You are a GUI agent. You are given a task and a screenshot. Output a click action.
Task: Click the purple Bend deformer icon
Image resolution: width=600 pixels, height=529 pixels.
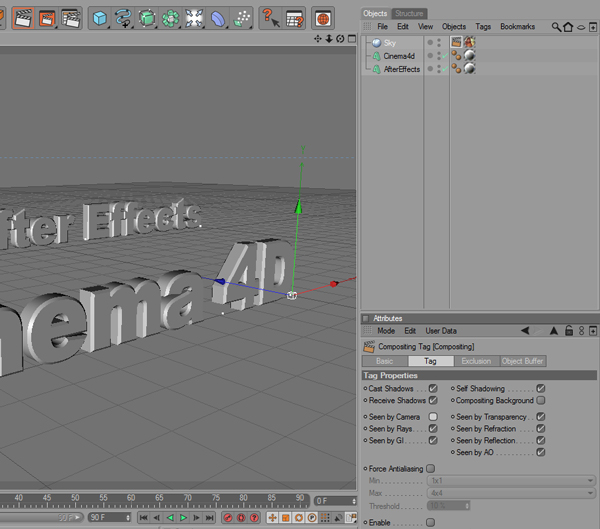click(x=217, y=18)
